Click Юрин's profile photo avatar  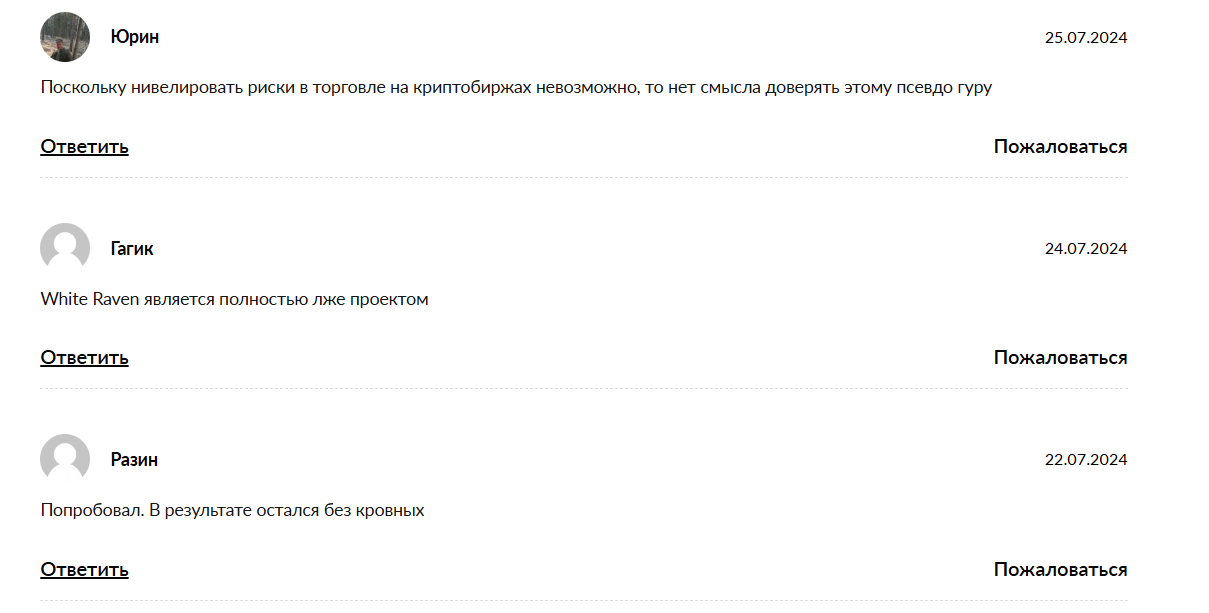[65, 37]
